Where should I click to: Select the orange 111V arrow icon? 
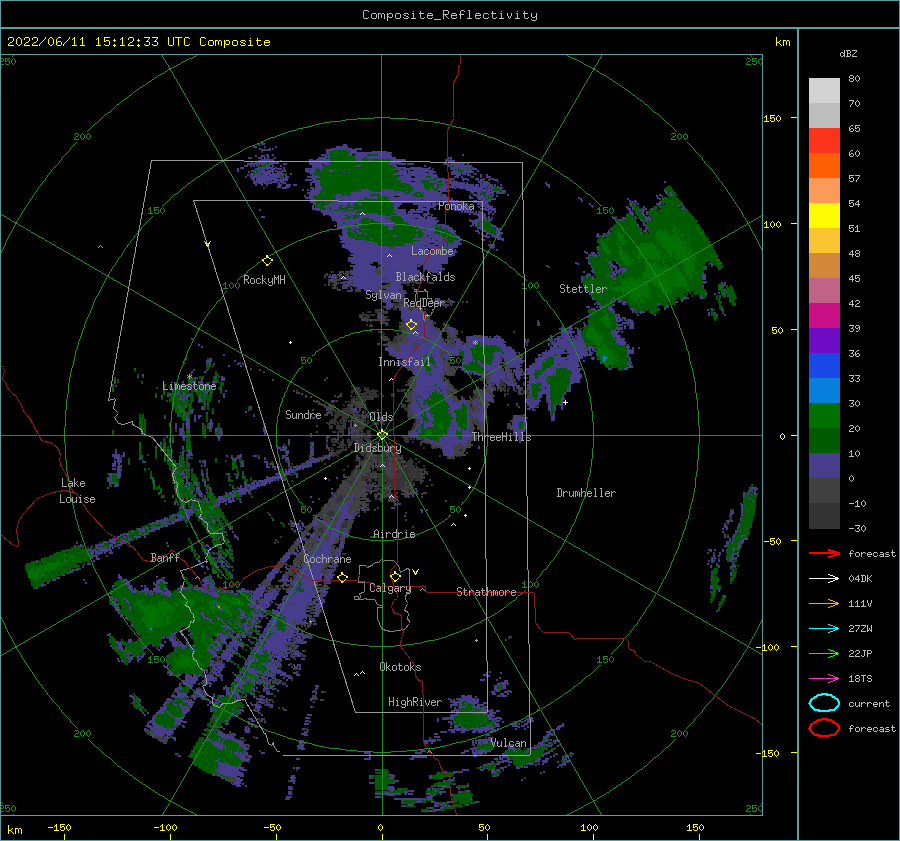coord(824,603)
